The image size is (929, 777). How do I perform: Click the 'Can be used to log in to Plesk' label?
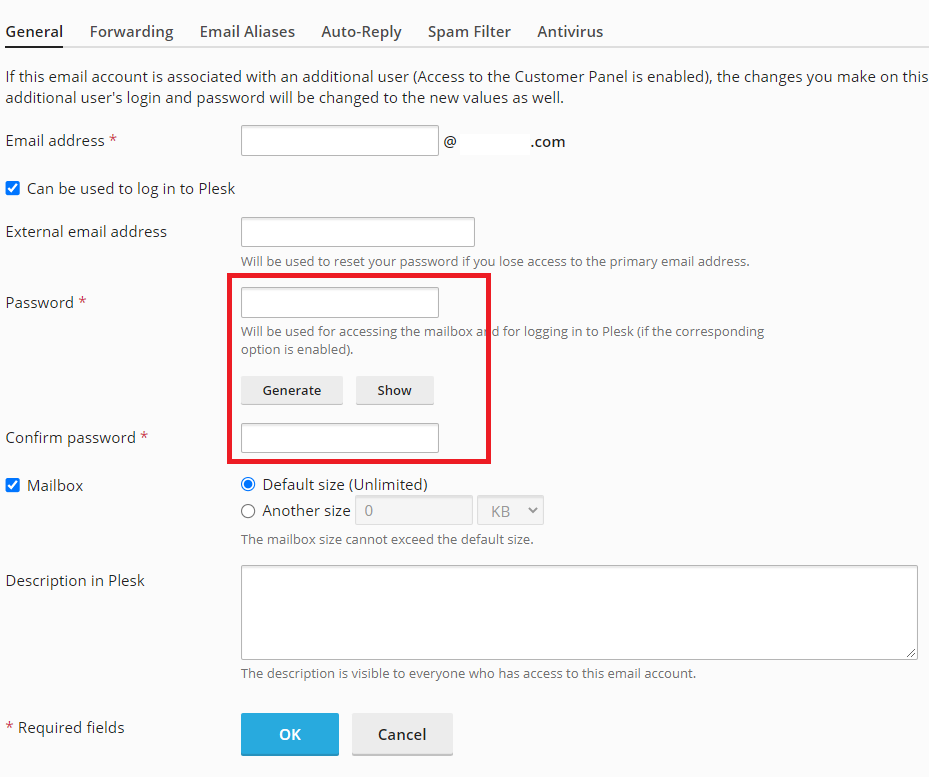tap(131, 188)
